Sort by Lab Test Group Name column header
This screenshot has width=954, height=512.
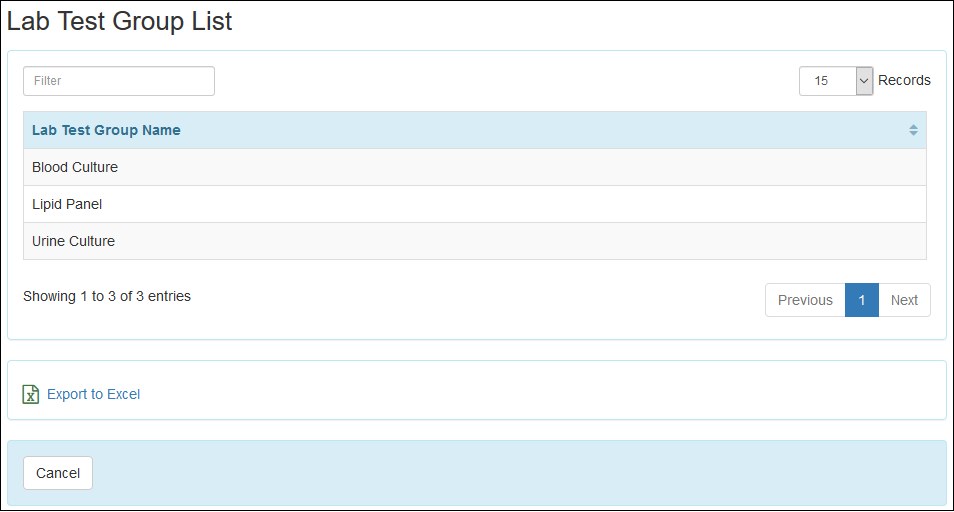click(107, 130)
